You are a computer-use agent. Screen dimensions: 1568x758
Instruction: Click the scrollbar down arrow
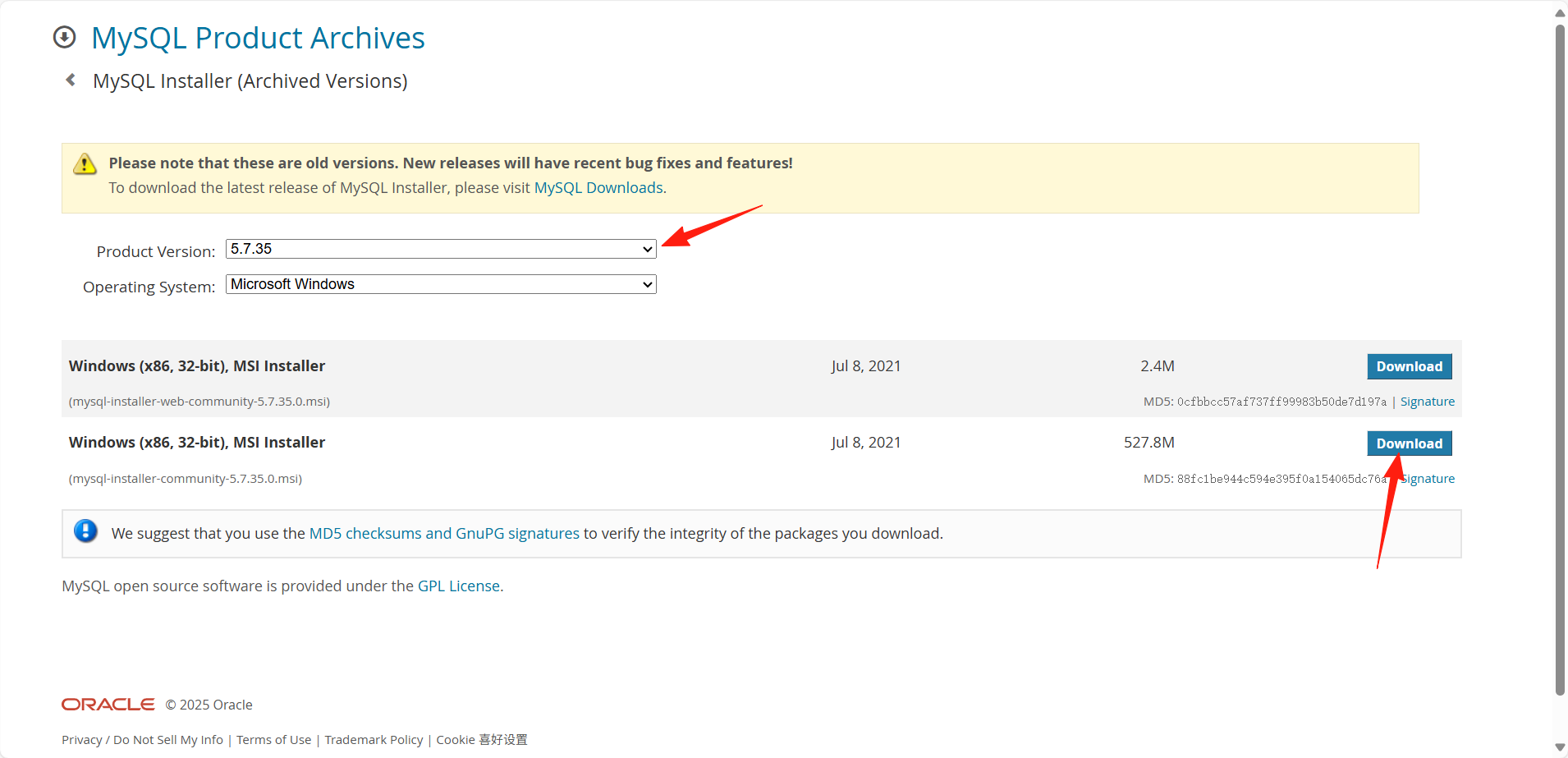tap(1560, 747)
